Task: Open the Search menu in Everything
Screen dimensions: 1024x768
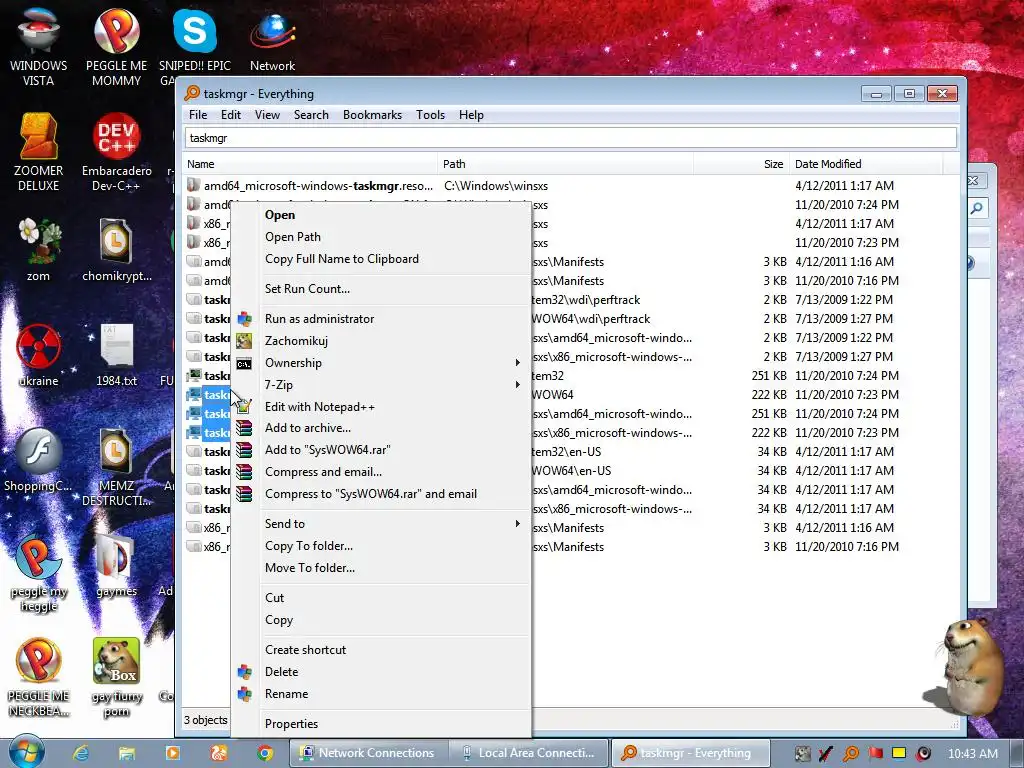Action: [x=311, y=115]
